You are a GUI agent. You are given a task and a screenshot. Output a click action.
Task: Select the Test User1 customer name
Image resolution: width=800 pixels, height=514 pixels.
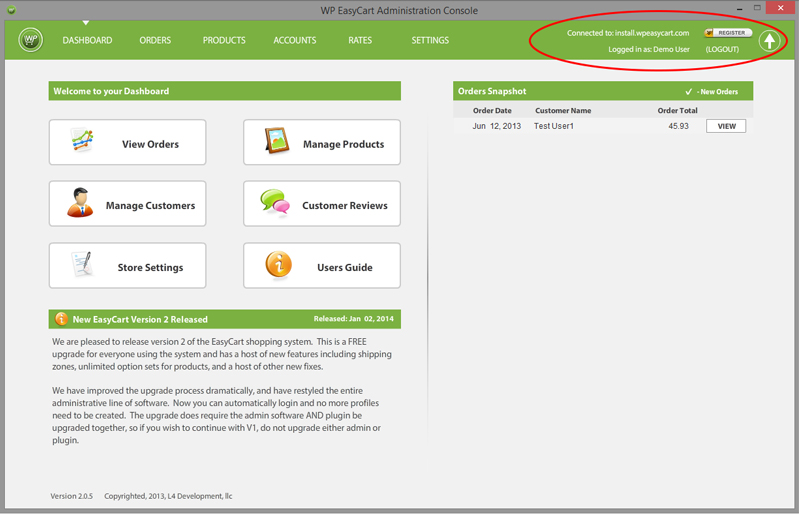click(554, 126)
